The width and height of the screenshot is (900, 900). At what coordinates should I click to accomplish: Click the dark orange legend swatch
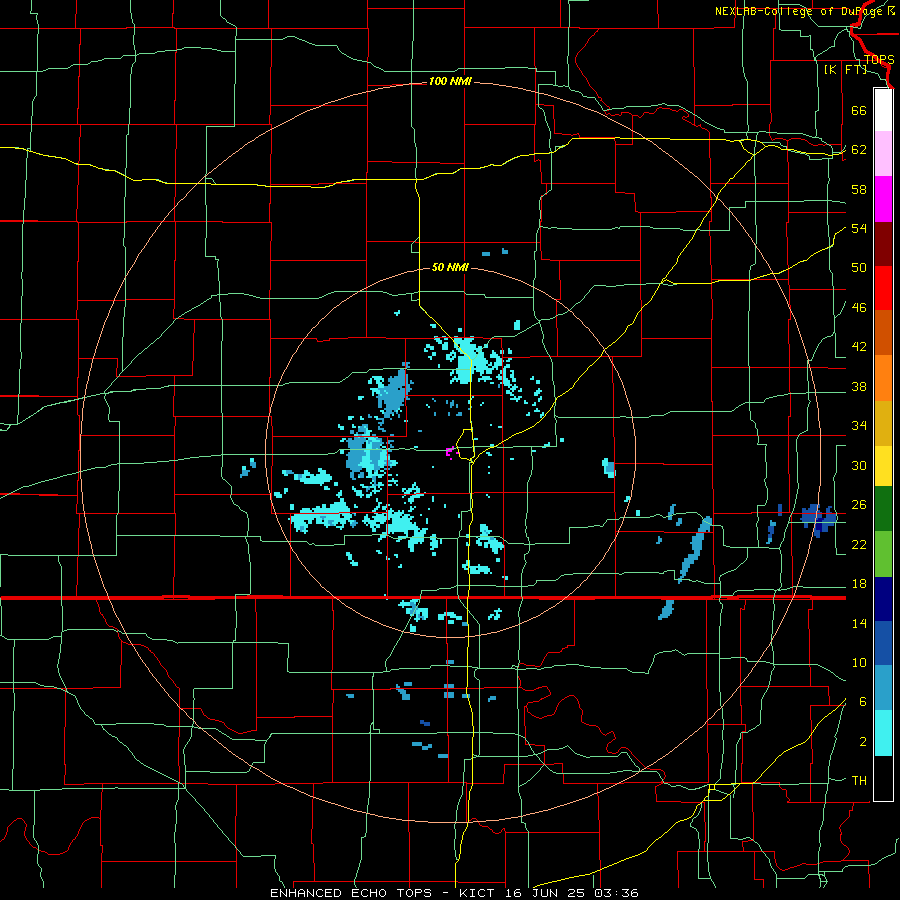point(883,333)
